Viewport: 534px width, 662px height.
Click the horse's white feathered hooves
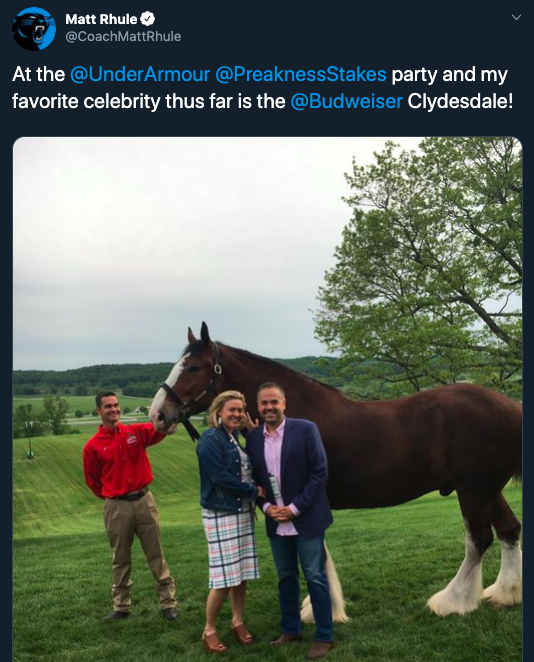(x=477, y=583)
